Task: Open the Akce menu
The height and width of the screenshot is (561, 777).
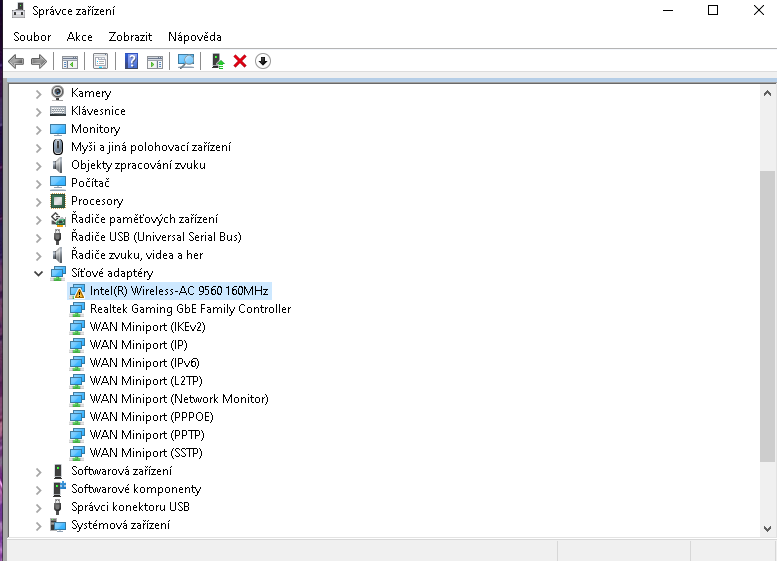Action: coord(79,37)
